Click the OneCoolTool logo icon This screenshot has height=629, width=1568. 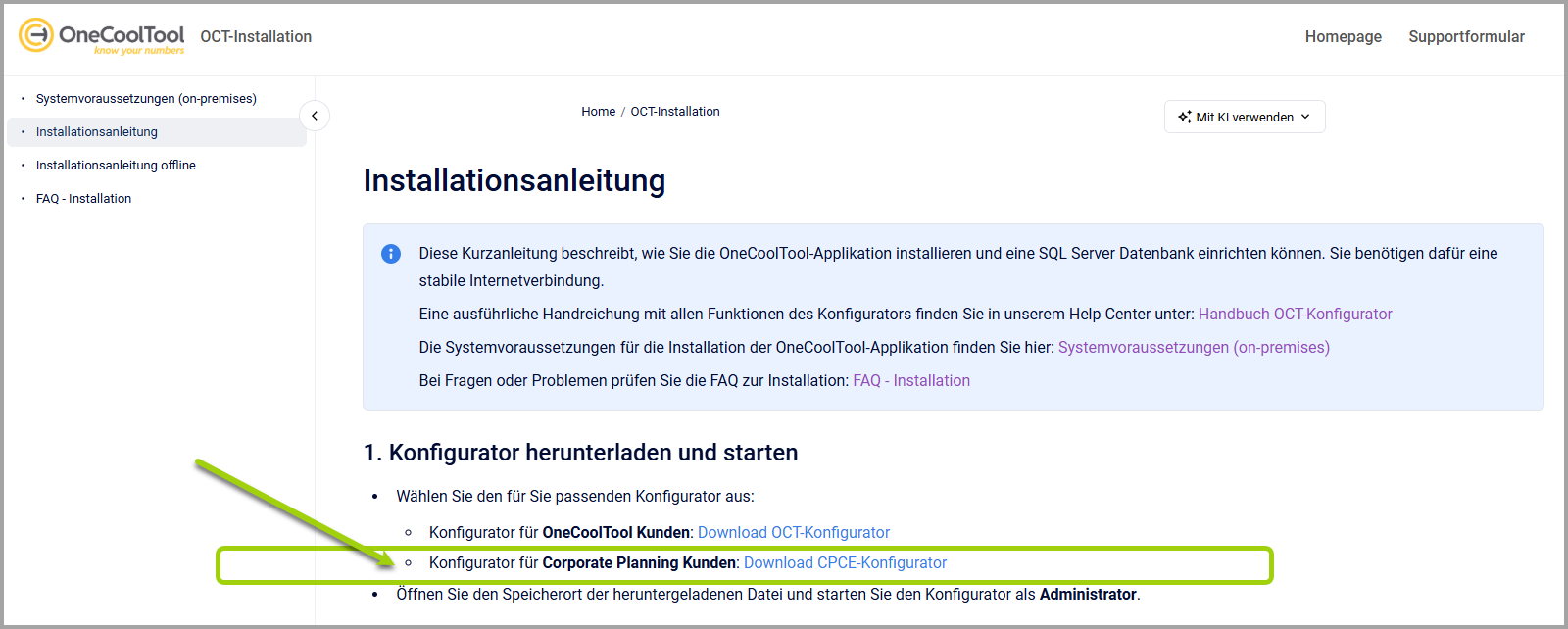tap(36, 35)
